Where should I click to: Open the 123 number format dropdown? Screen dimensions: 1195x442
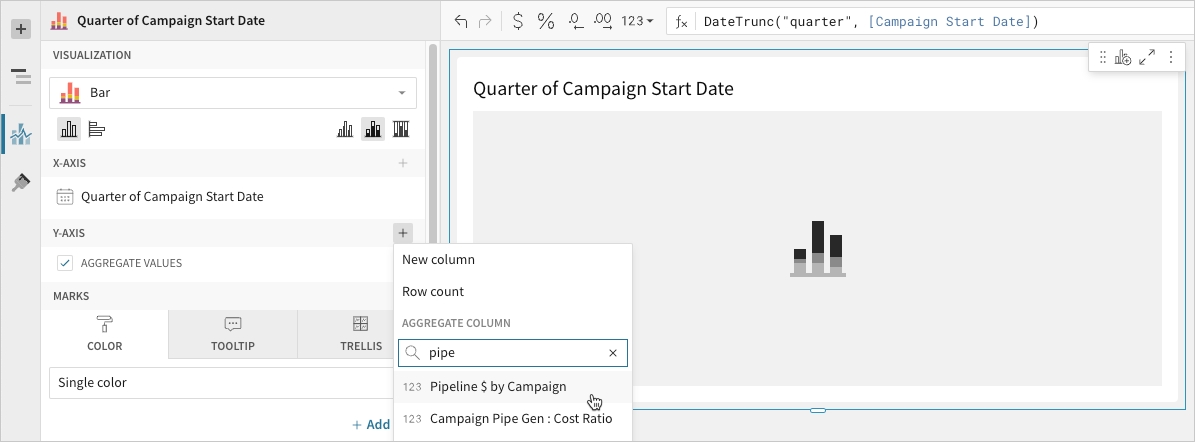click(637, 21)
